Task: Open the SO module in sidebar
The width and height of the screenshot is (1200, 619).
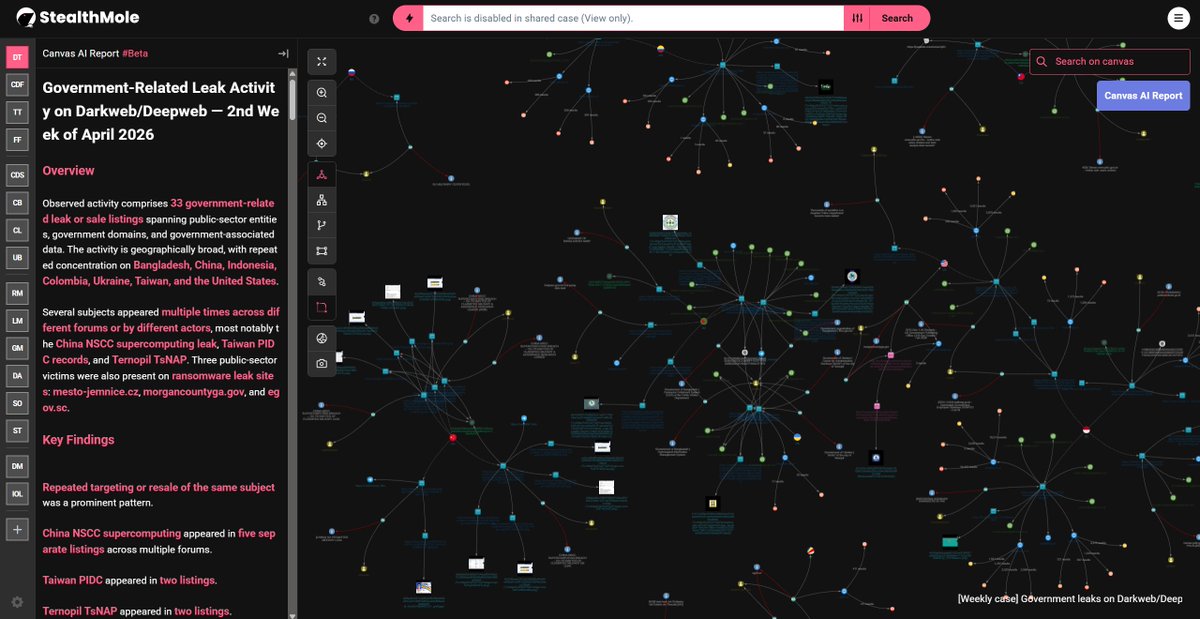Action: (x=17, y=403)
